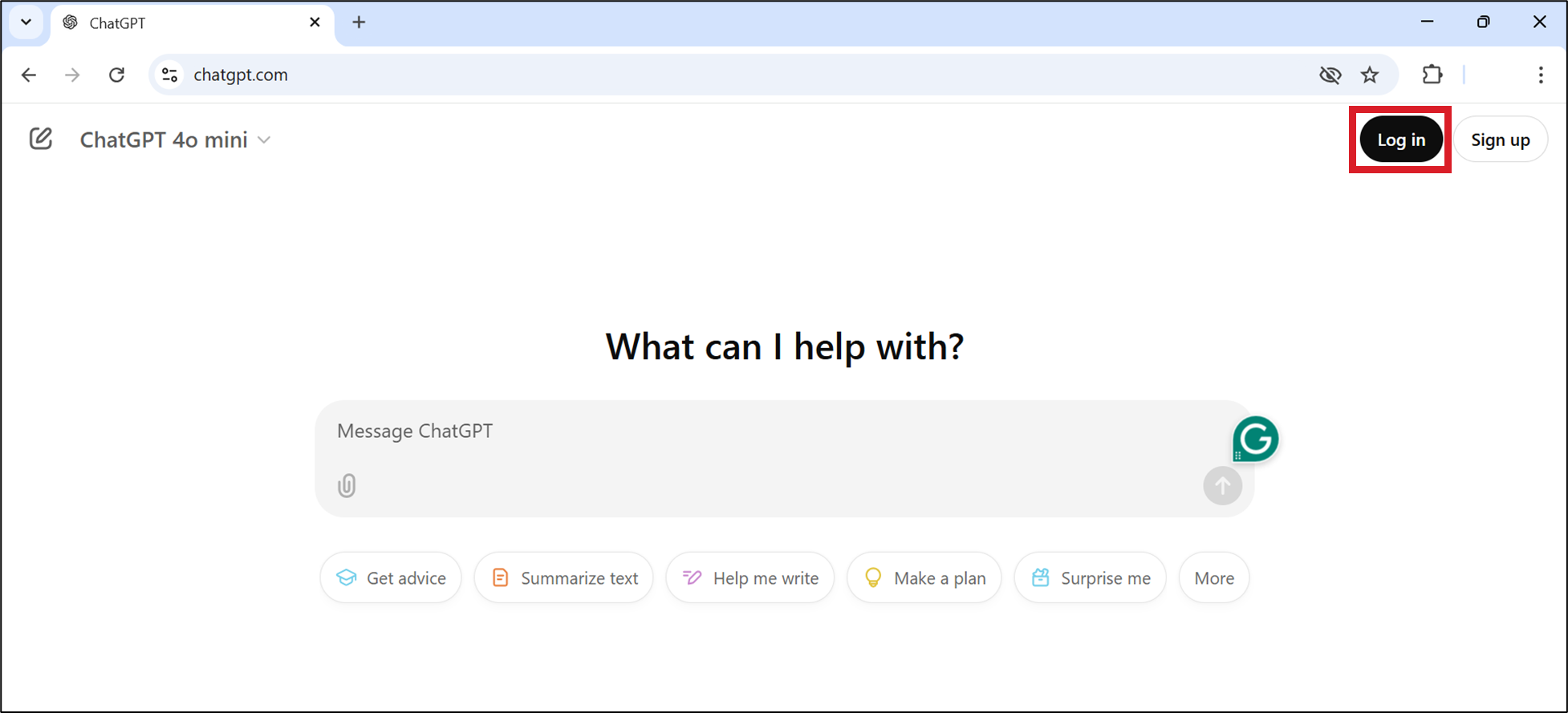The image size is (1568, 713).
Task: Click the Summarize text document icon
Action: point(499,577)
